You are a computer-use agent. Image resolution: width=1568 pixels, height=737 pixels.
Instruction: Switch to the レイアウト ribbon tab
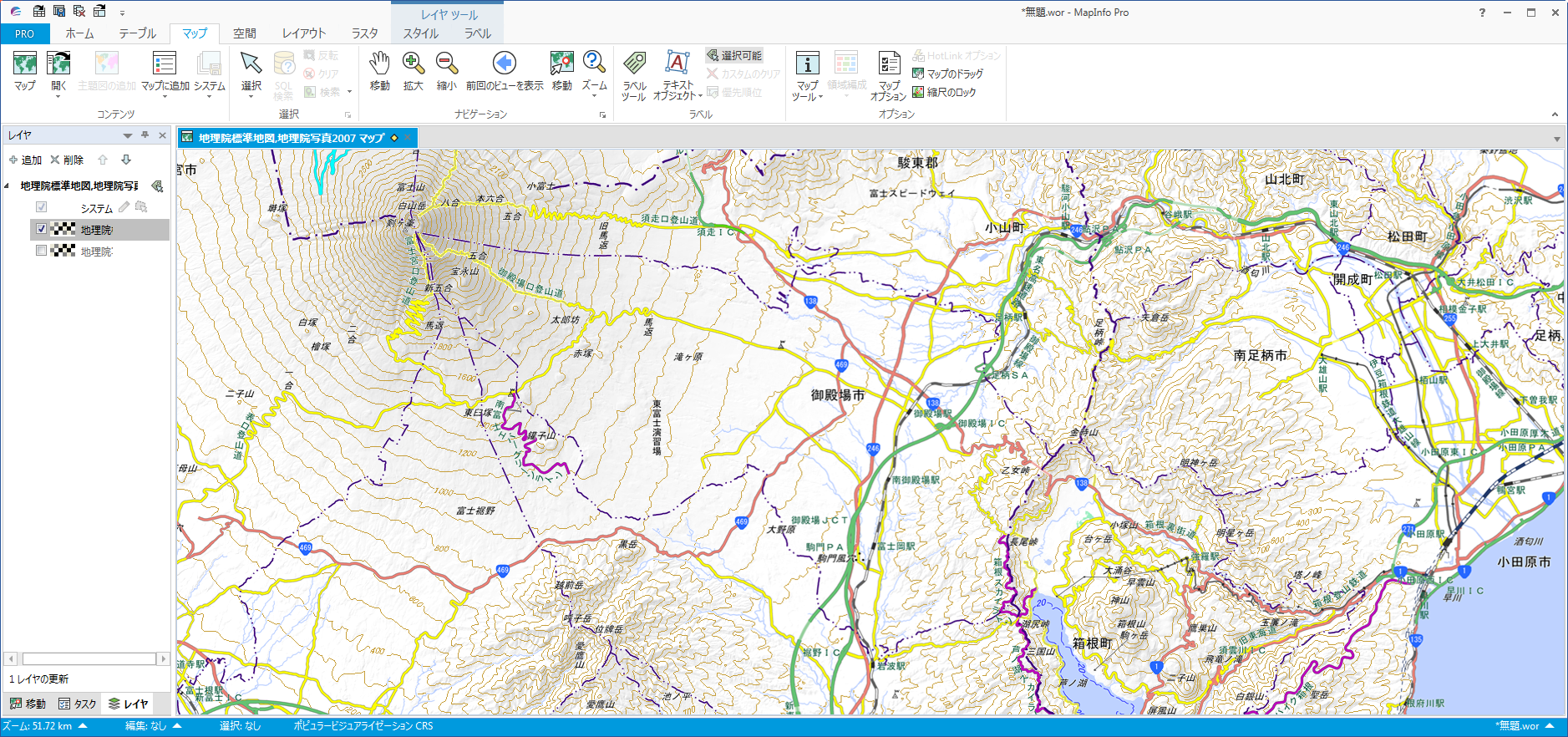(303, 33)
